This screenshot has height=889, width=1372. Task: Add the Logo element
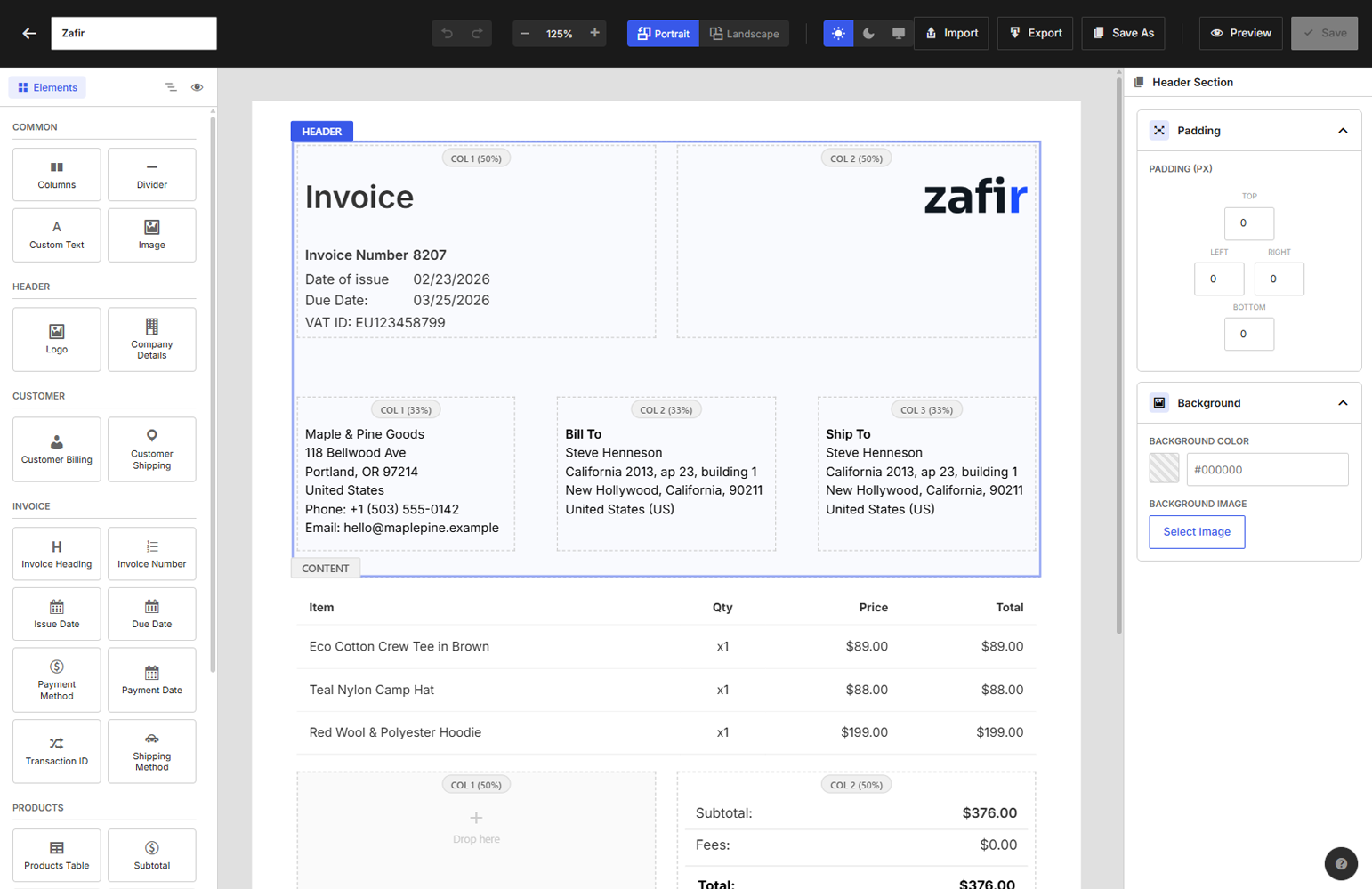[x=57, y=339]
